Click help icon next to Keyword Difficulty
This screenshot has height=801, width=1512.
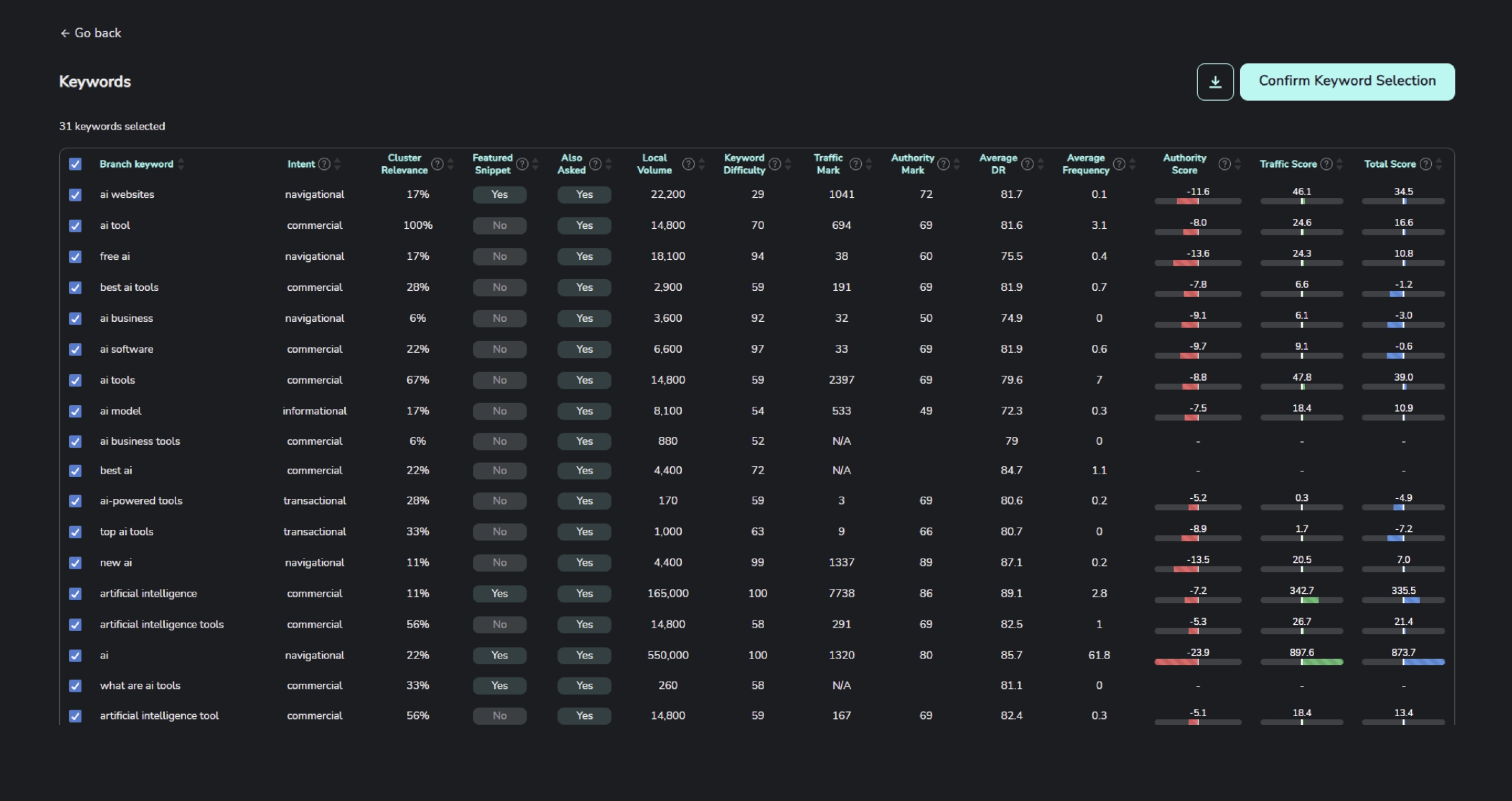pyautogui.click(x=775, y=164)
